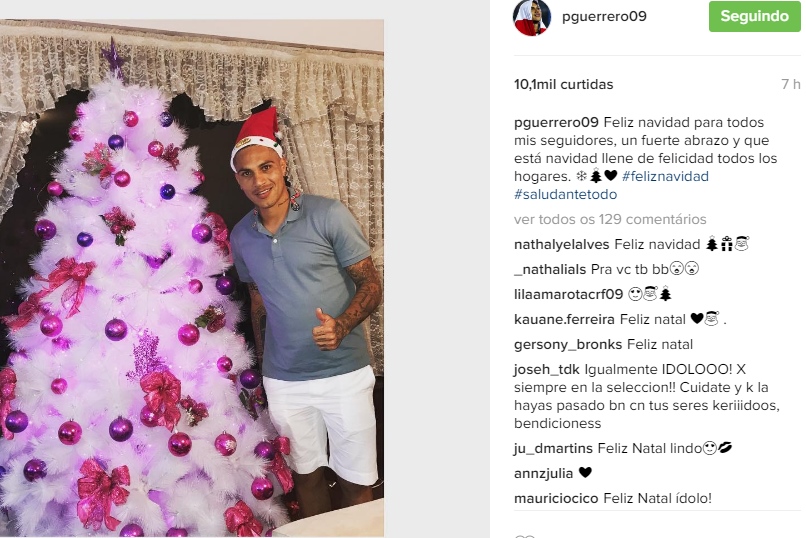Open _nathalials commenter profile
The height and width of the screenshot is (538, 806).
[550, 269]
